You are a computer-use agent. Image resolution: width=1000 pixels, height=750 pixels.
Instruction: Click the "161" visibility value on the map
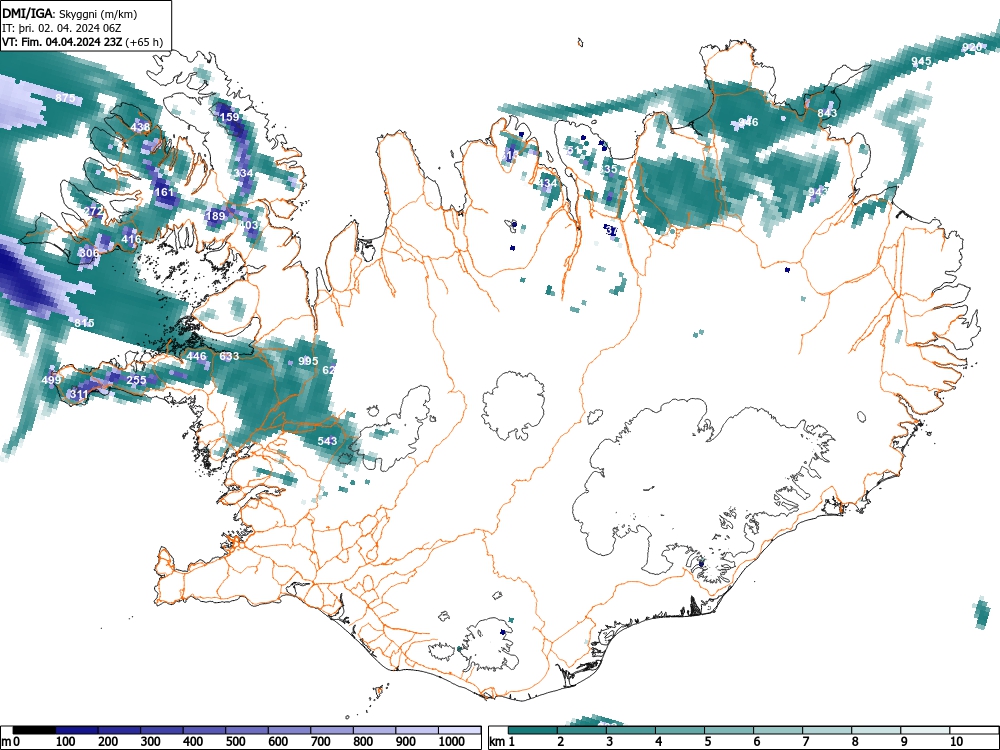[164, 192]
